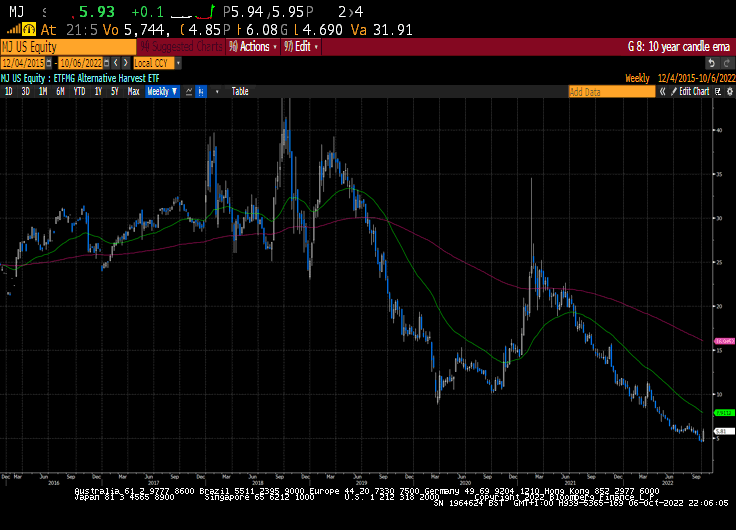736x530 pixels.
Task: Click Suggested Charts button
Action: pos(181,47)
